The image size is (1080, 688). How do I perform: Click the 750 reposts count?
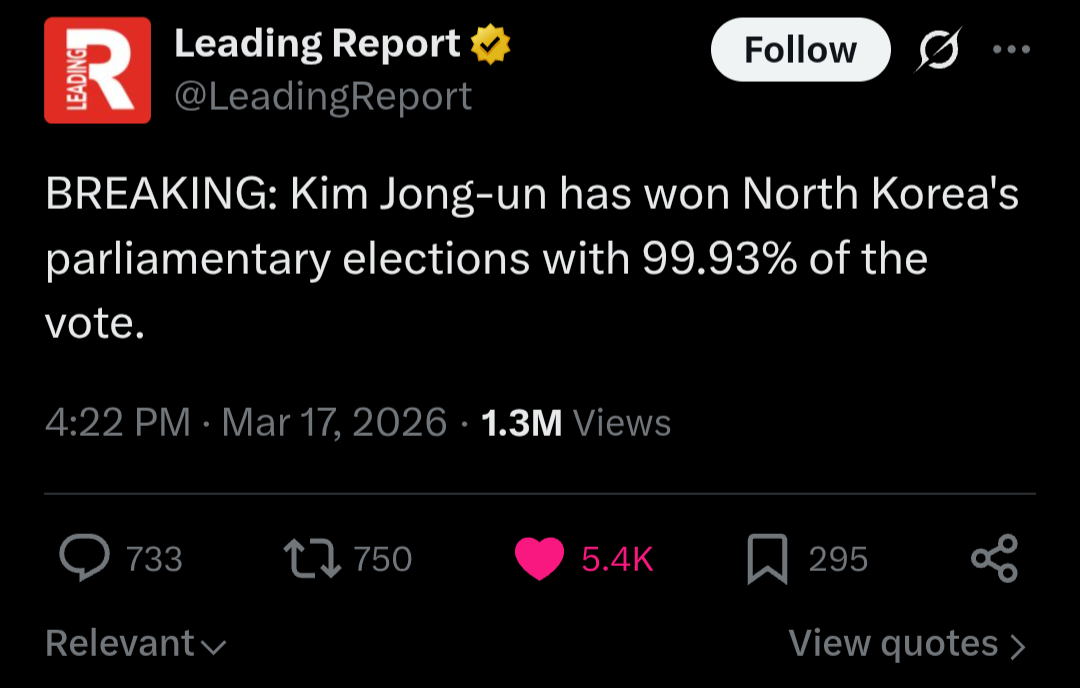[x=383, y=559]
